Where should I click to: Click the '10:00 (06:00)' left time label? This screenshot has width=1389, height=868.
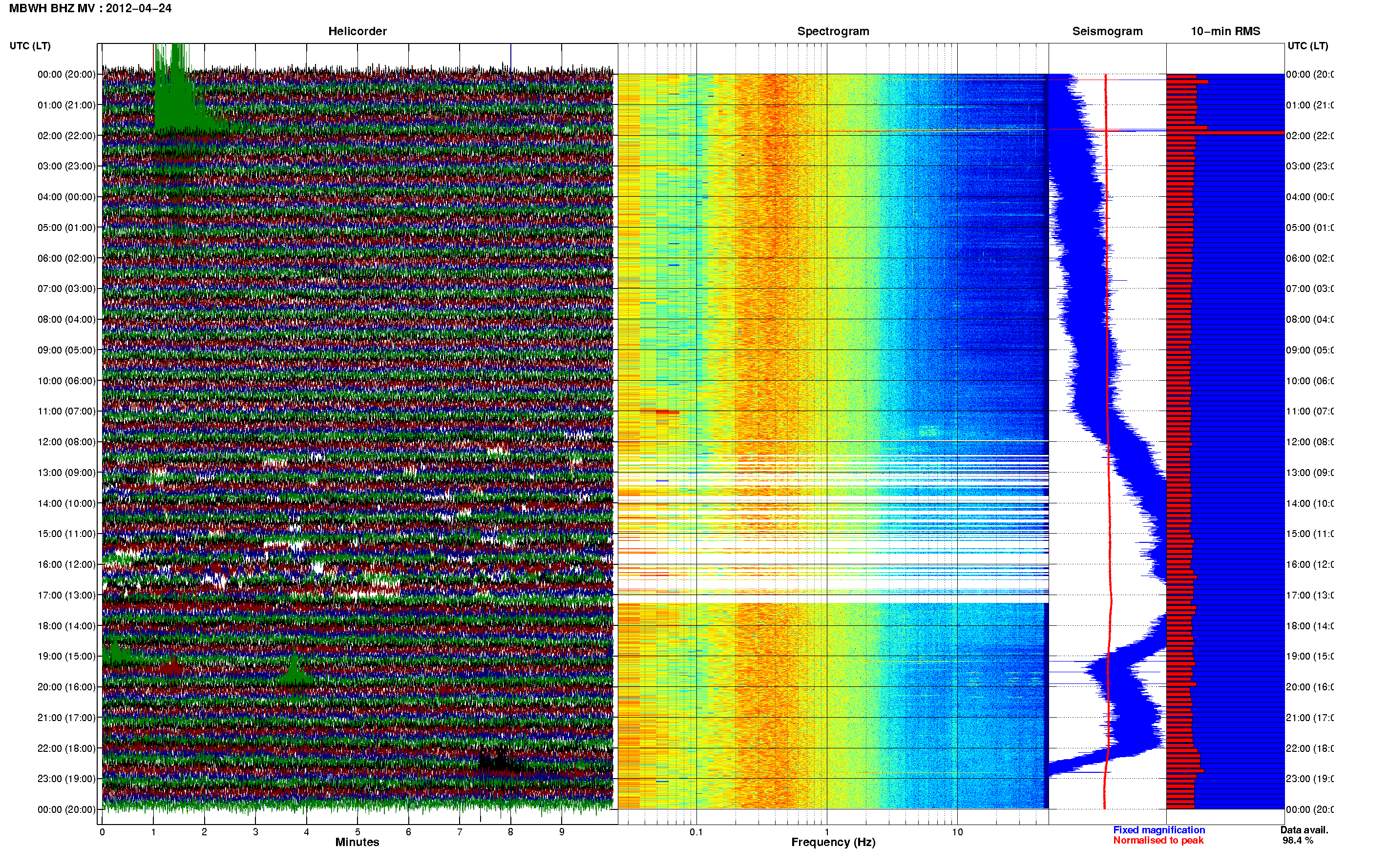66,381
